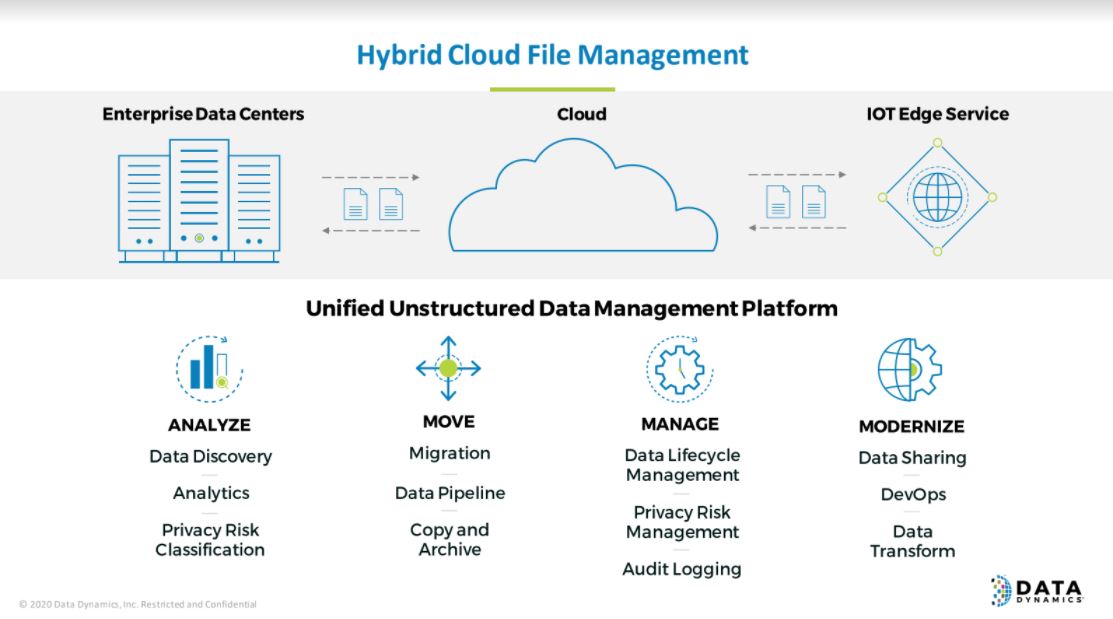This screenshot has width=1113, height=619.
Task: Click 'DevOps' text under Modernize
Action: [x=913, y=495]
